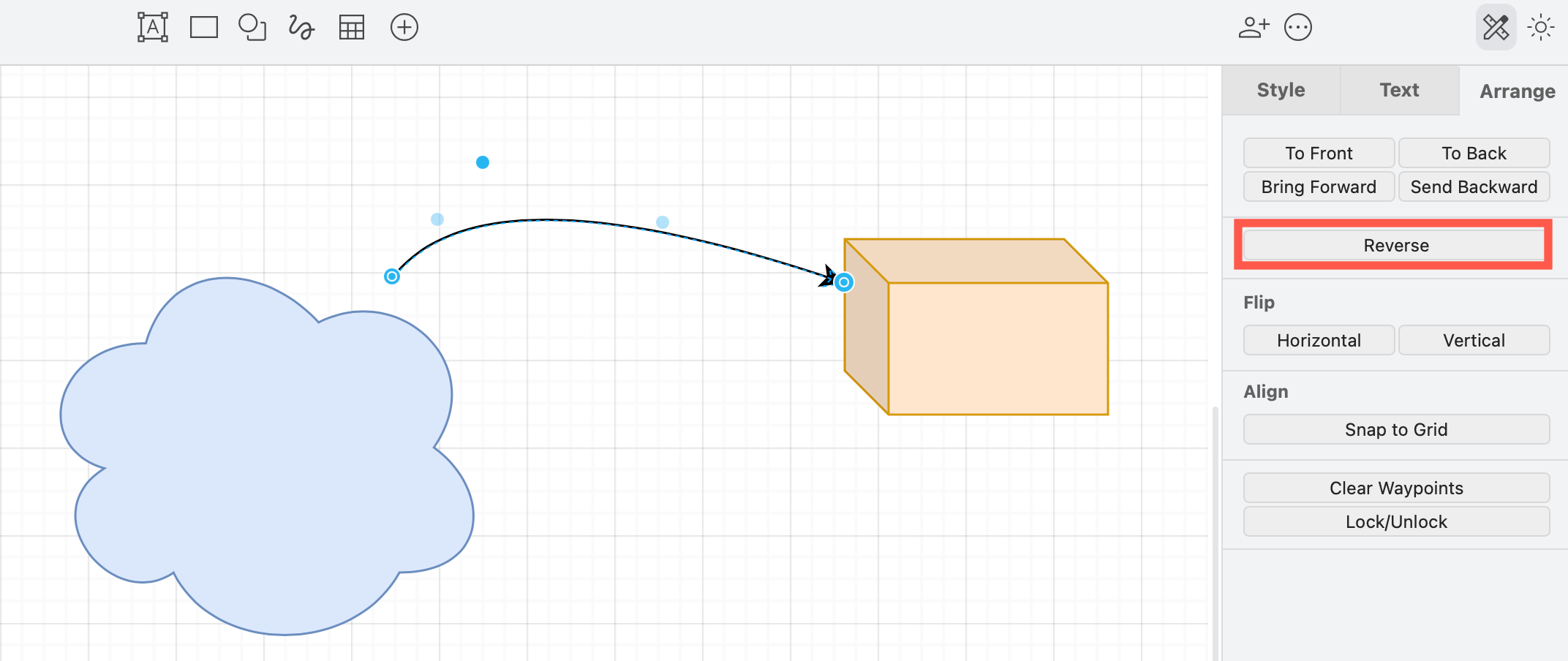The width and height of the screenshot is (1568, 661).
Task: Bring the selection To Front
Action: click(x=1319, y=153)
